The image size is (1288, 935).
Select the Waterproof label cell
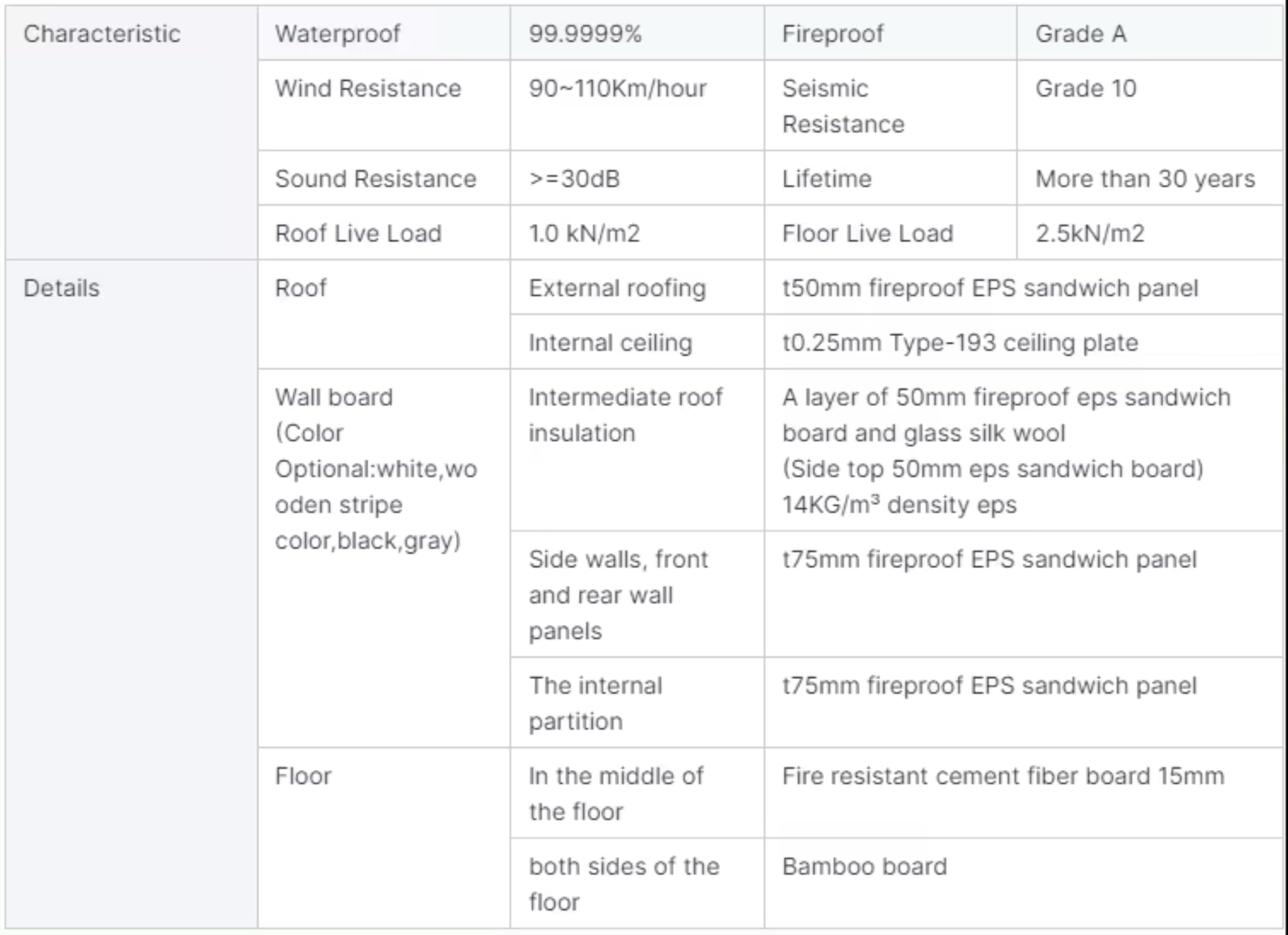click(384, 33)
